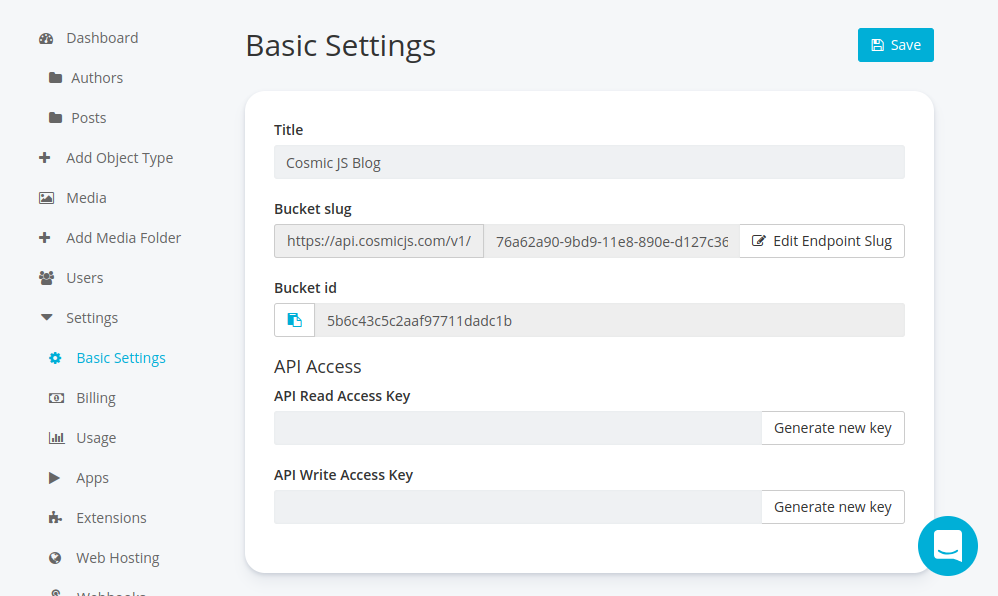Click the Web Hosting globe icon
This screenshot has width=998, height=596.
[56, 558]
